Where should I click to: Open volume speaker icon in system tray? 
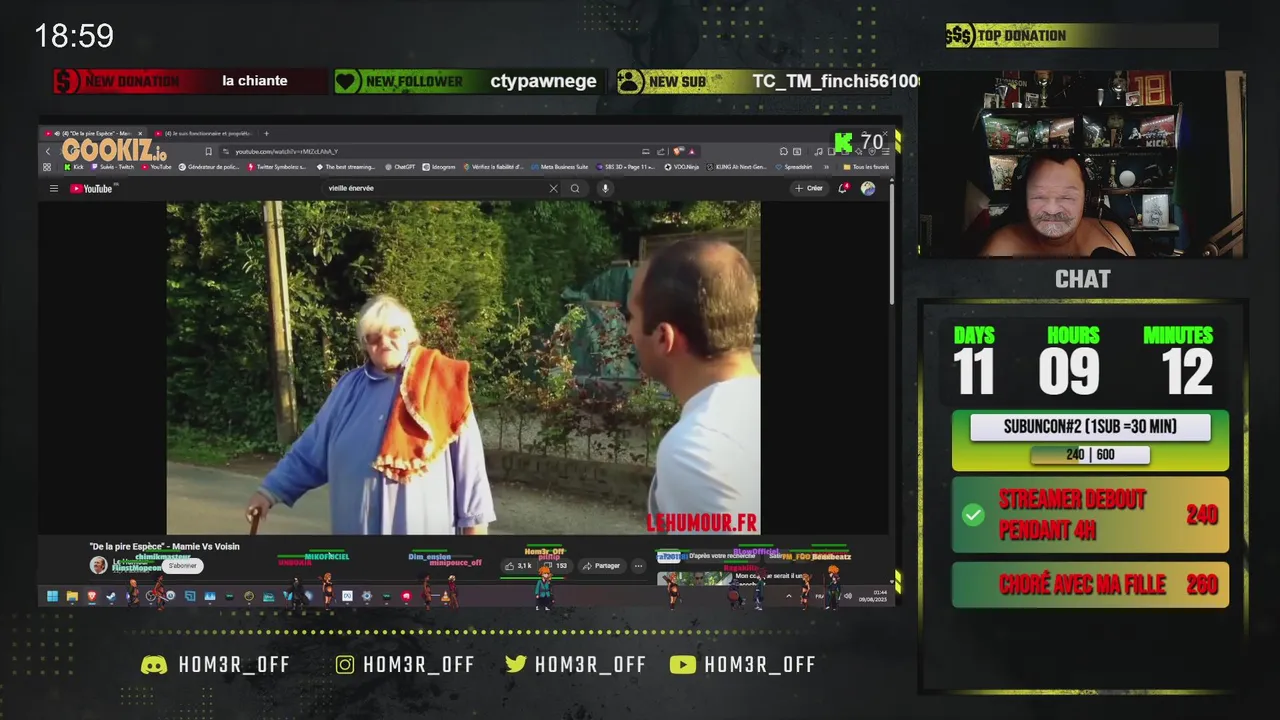(848, 596)
